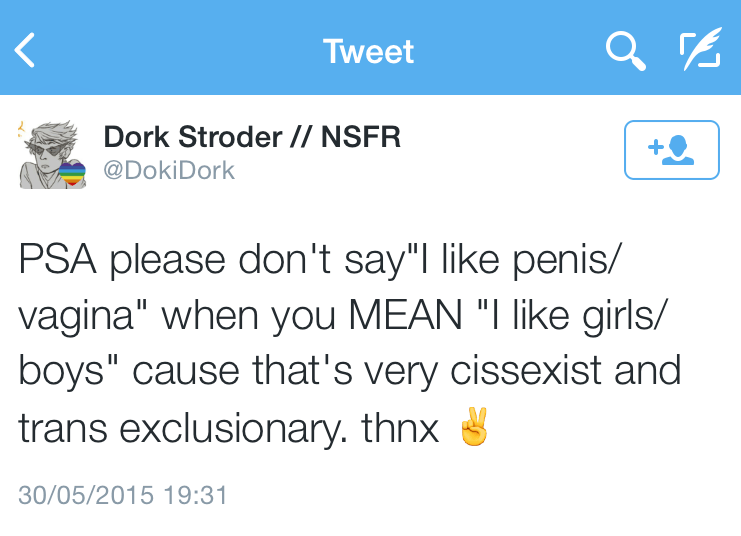The width and height of the screenshot is (741, 536).
Task: Tap the 30/05/2015 19:31 timestamp
Action: pyautogui.click(x=123, y=495)
